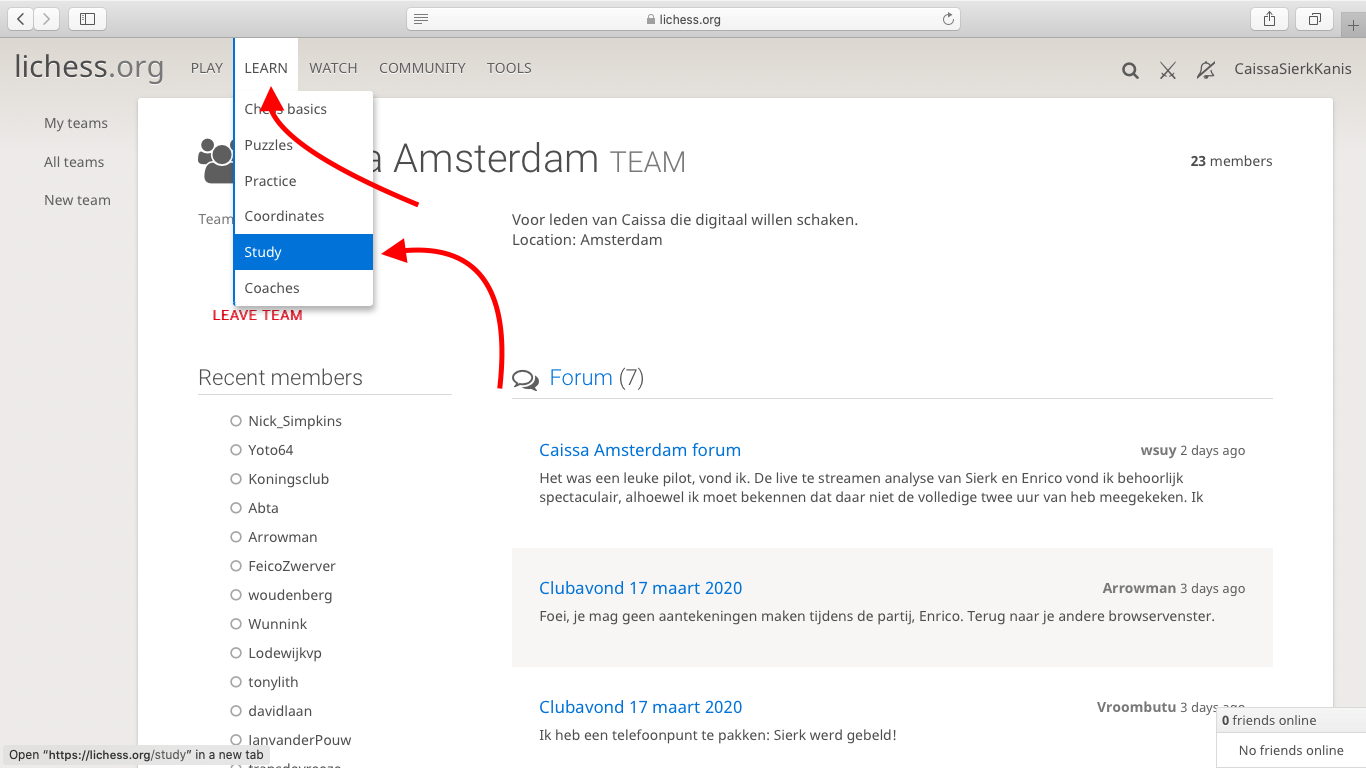Open Clubavond 17 maart 2020 by Arrowman

[641, 588]
